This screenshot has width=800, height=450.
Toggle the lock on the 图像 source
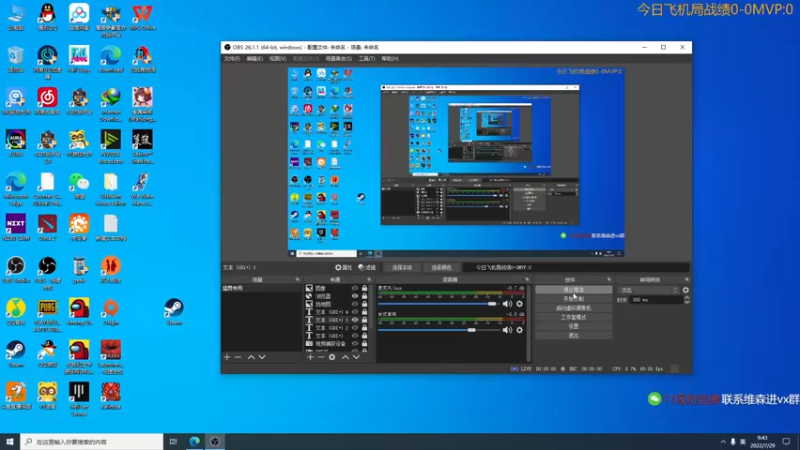coord(364,288)
